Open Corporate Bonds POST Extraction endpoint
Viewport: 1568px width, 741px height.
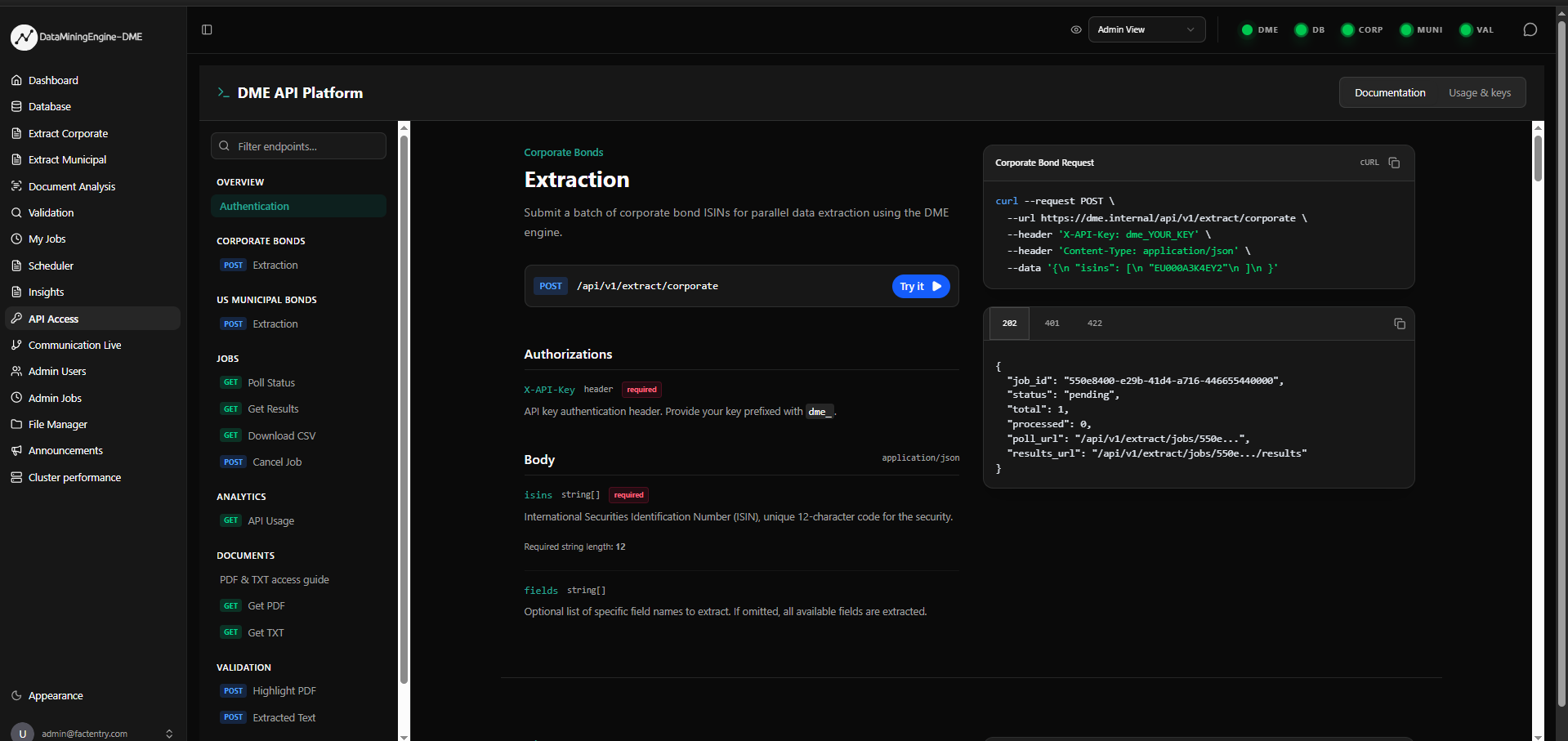pos(298,265)
